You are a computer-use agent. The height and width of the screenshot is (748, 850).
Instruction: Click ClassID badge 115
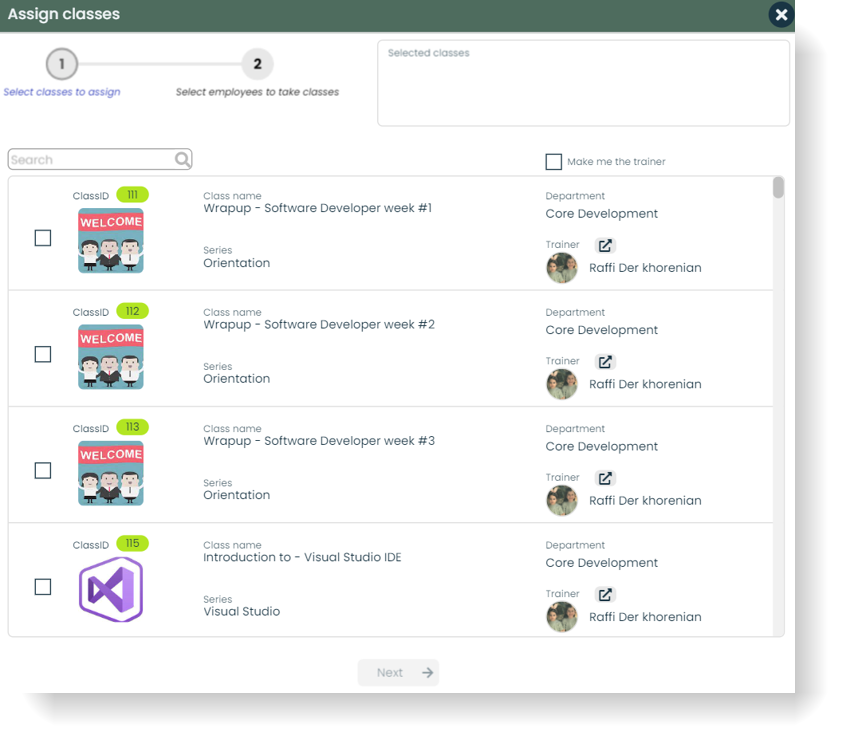coord(132,544)
